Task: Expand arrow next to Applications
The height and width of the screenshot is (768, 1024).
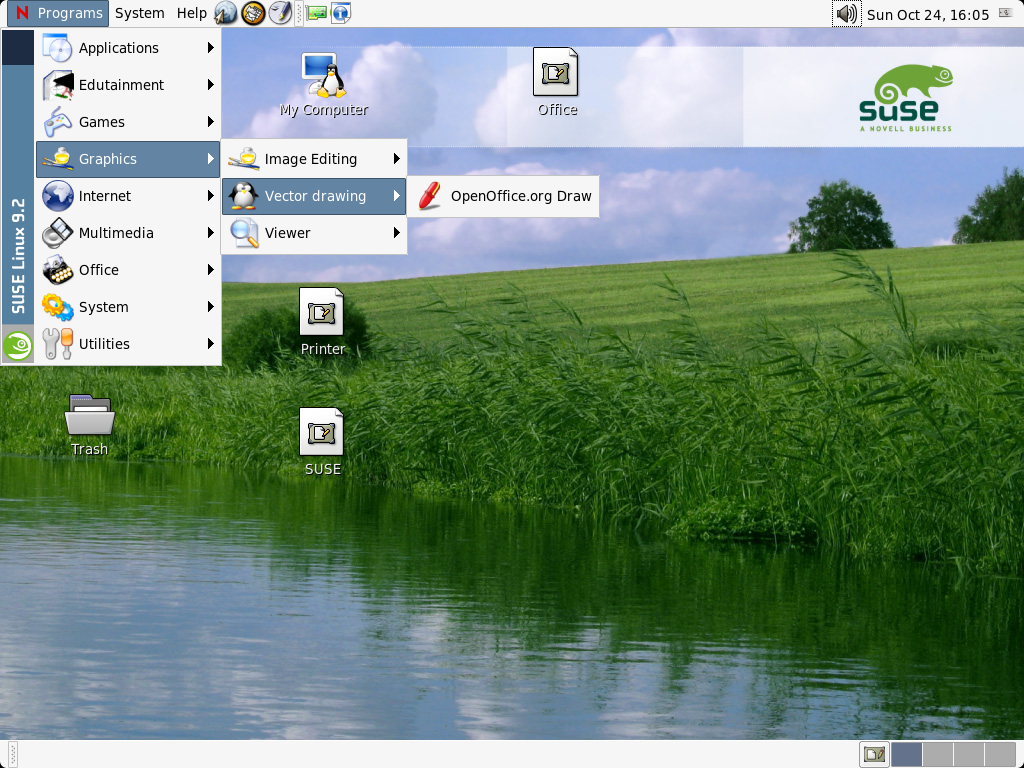Action: click(210, 48)
